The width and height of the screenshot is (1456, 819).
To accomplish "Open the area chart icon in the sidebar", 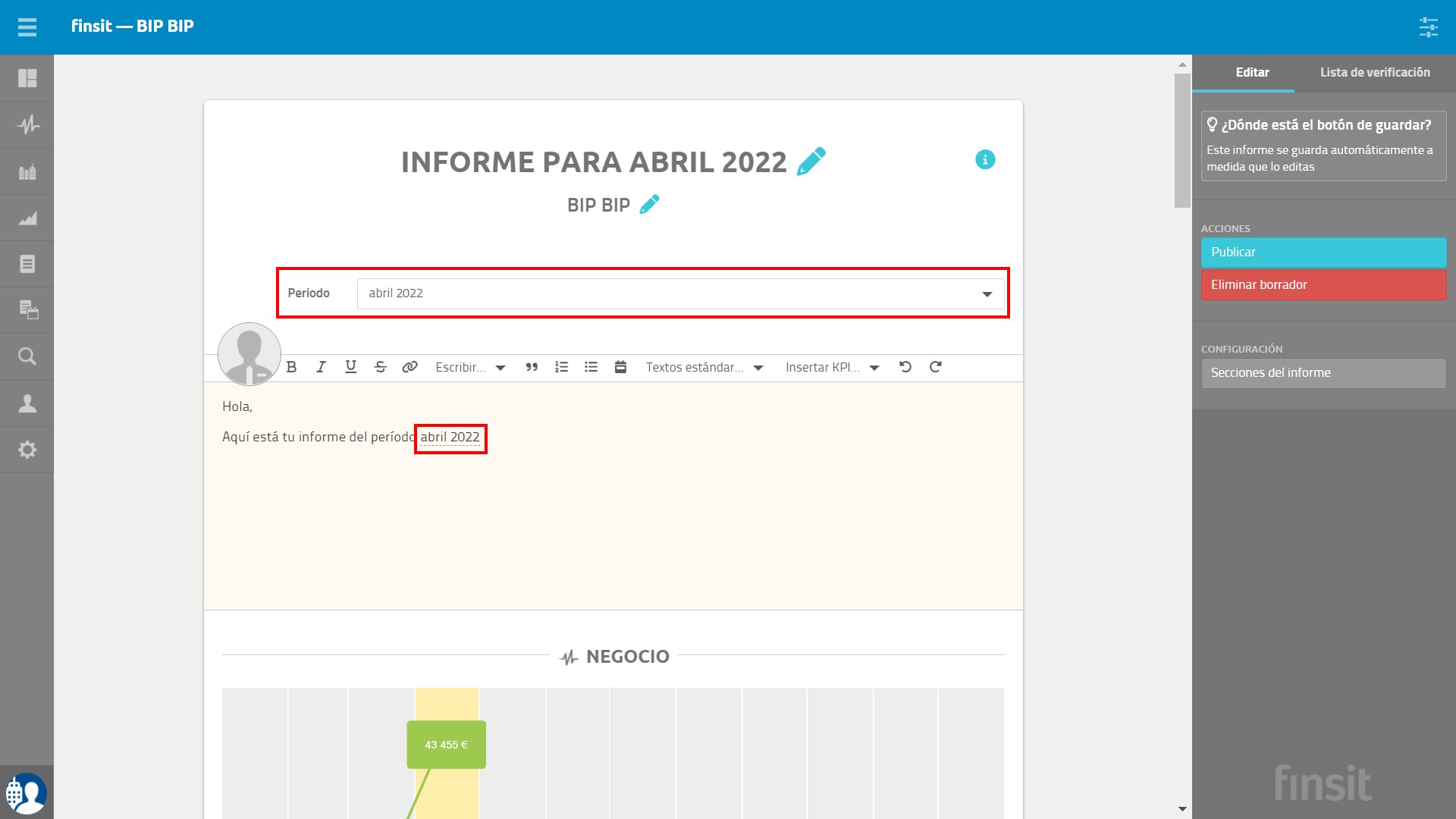I will tap(27, 218).
